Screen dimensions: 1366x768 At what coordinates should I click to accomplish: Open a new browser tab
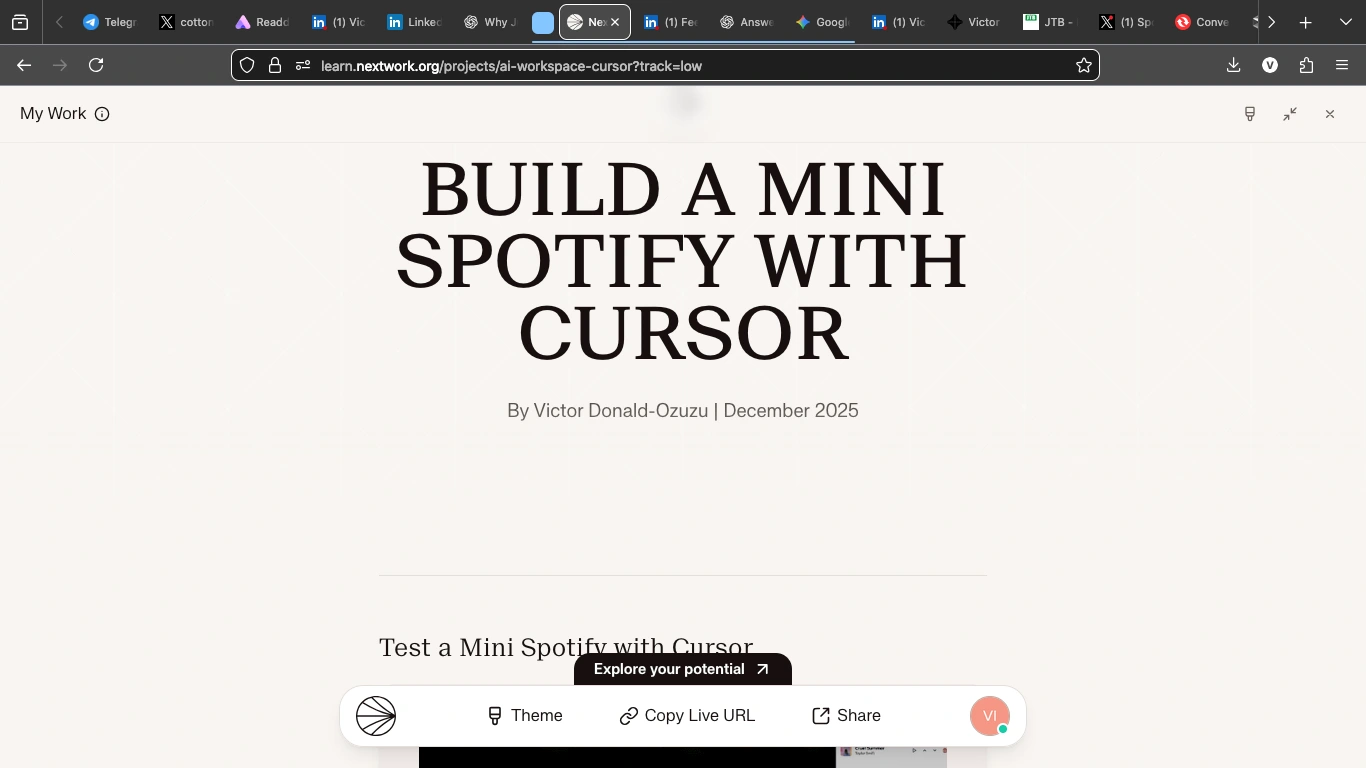[1306, 22]
